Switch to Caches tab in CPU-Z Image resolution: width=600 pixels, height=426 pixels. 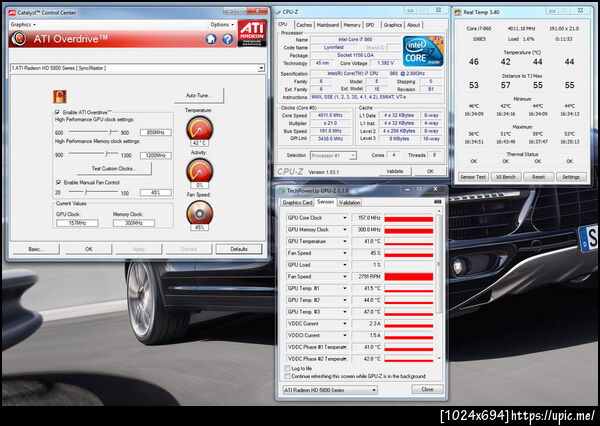pyautogui.click(x=304, y=25)
